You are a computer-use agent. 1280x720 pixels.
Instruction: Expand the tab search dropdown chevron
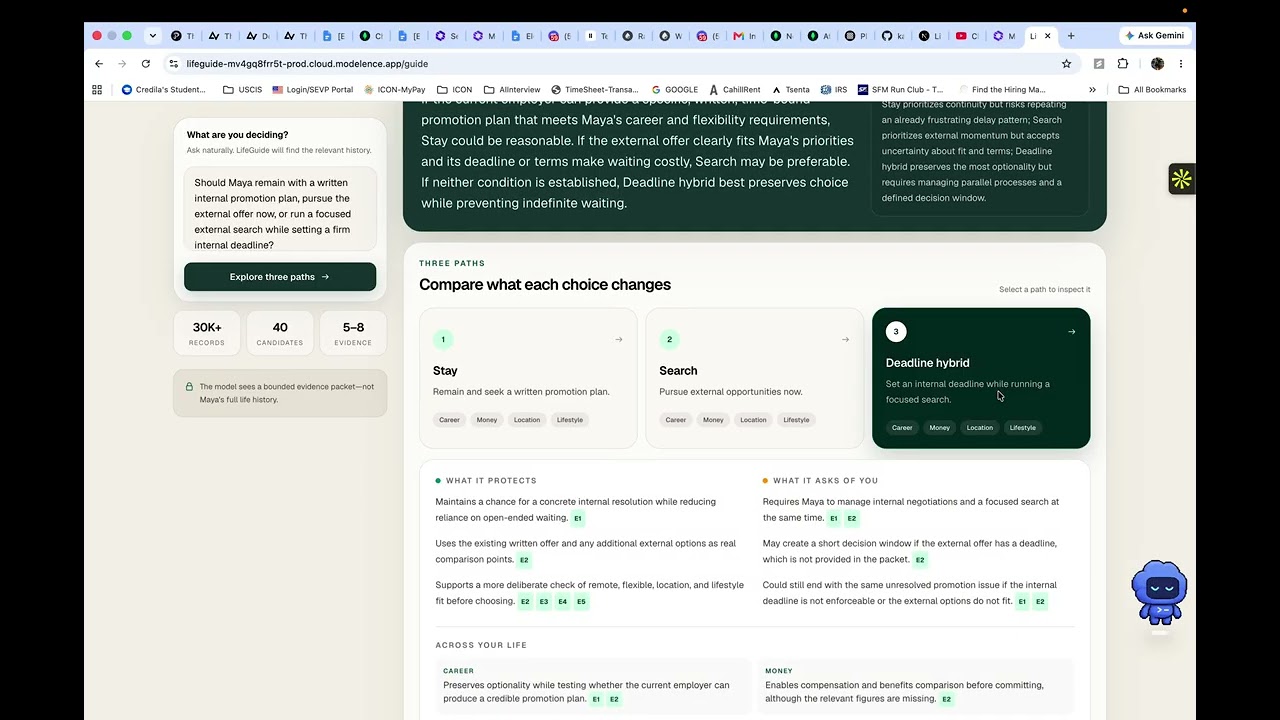pos(152,35)
